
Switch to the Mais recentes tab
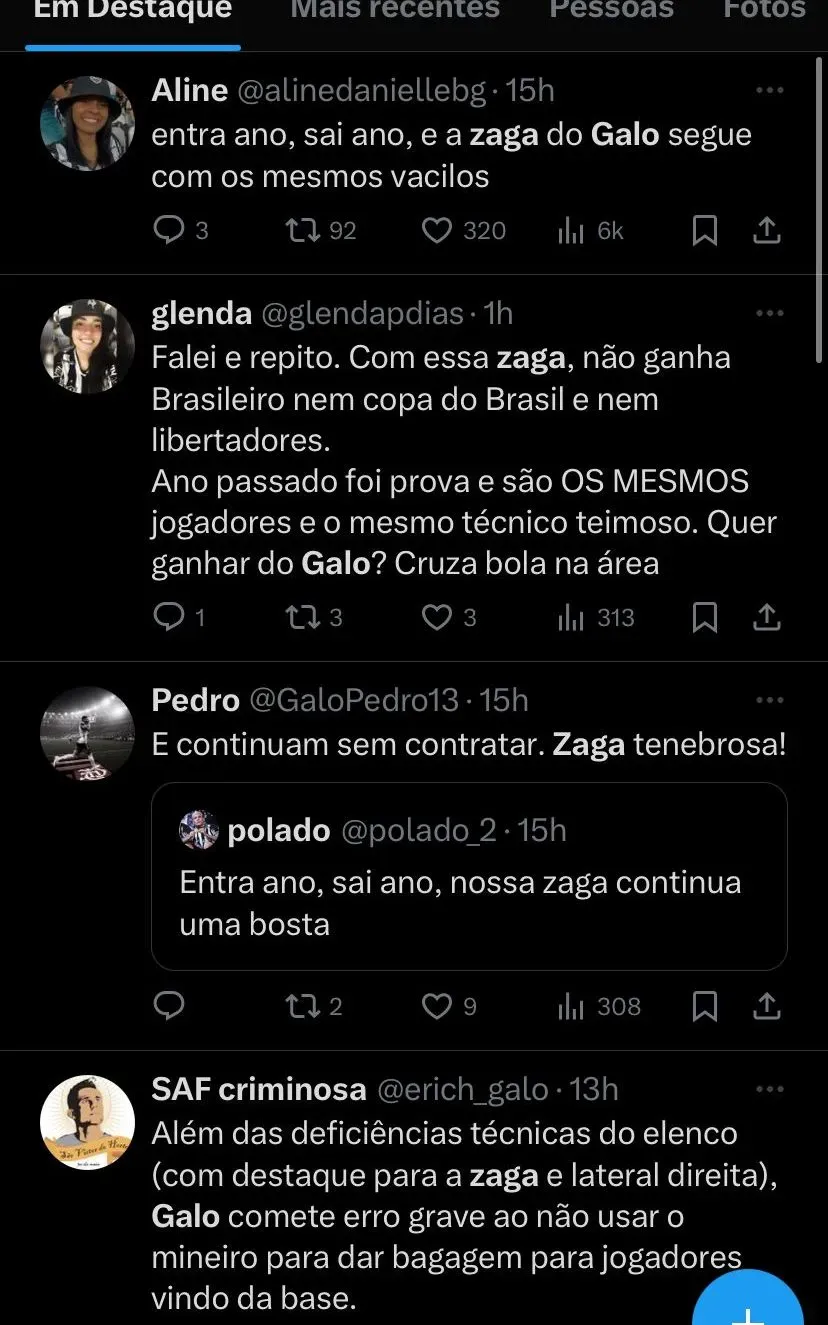[395, 12]
